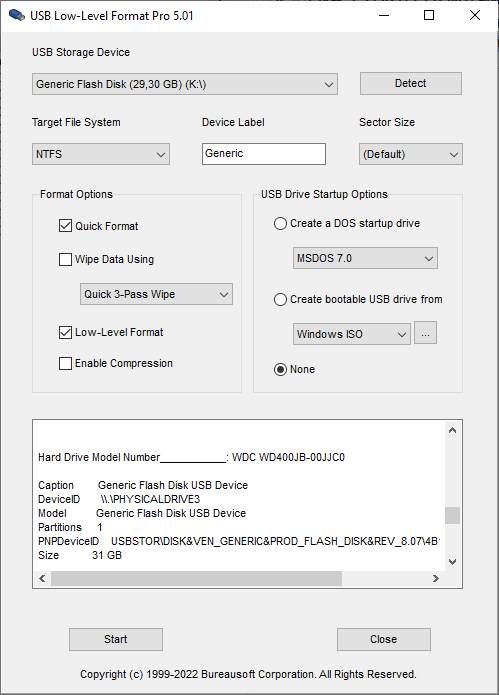This screenshot has width=499, height=695.
Task: Click the PNPDeviceID USBSTOR log line
Action: pos(239,541)
